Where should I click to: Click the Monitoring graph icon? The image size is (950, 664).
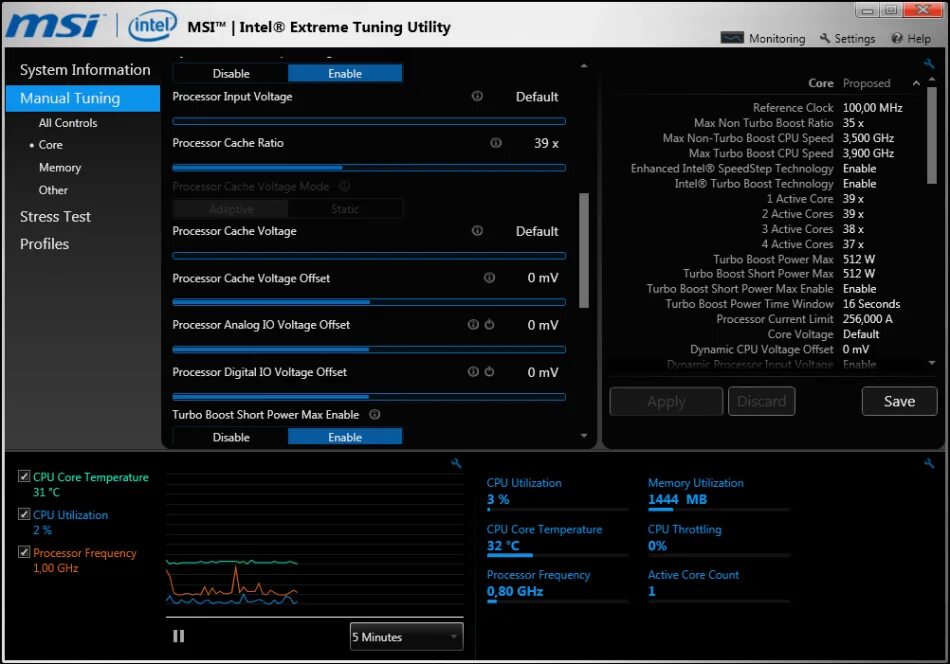pos(732,38)
